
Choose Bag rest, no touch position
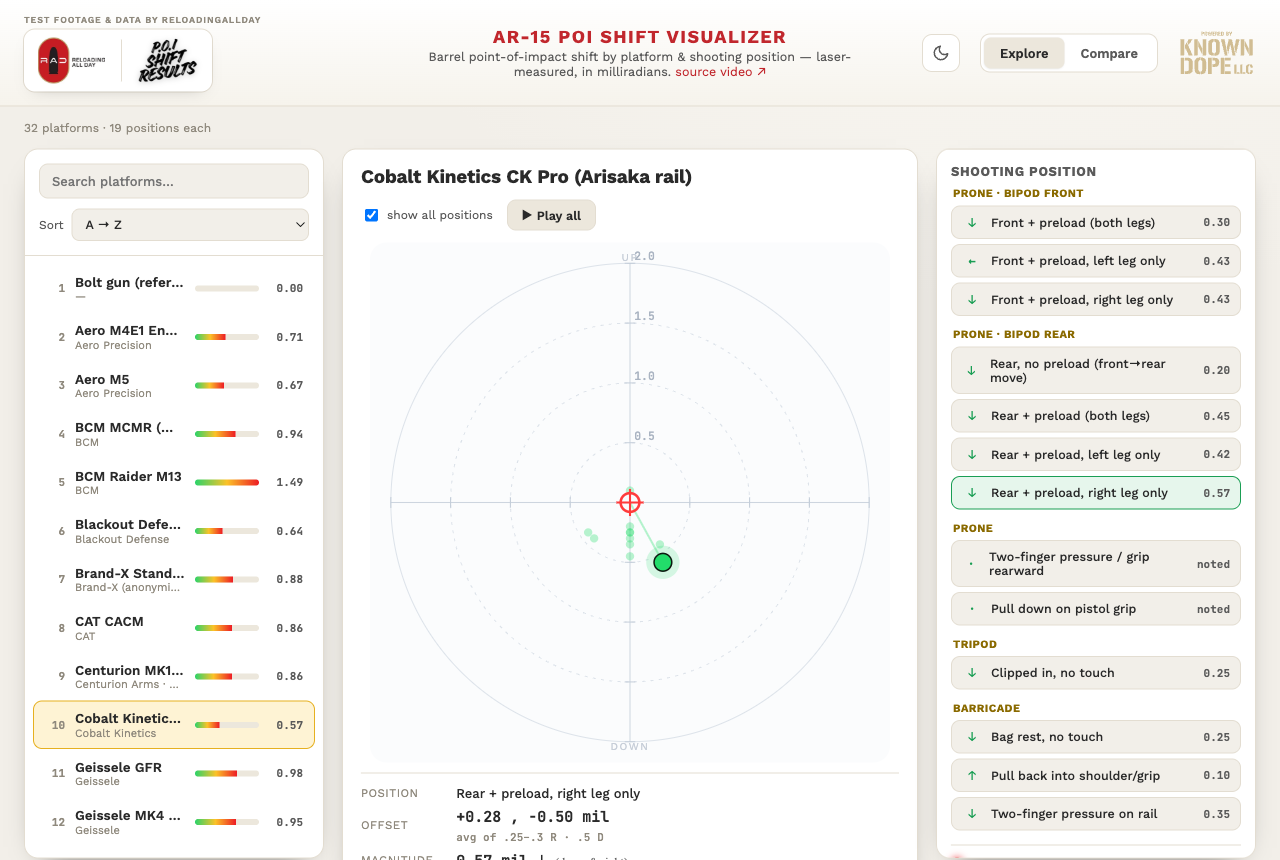tap(1096, 736)
